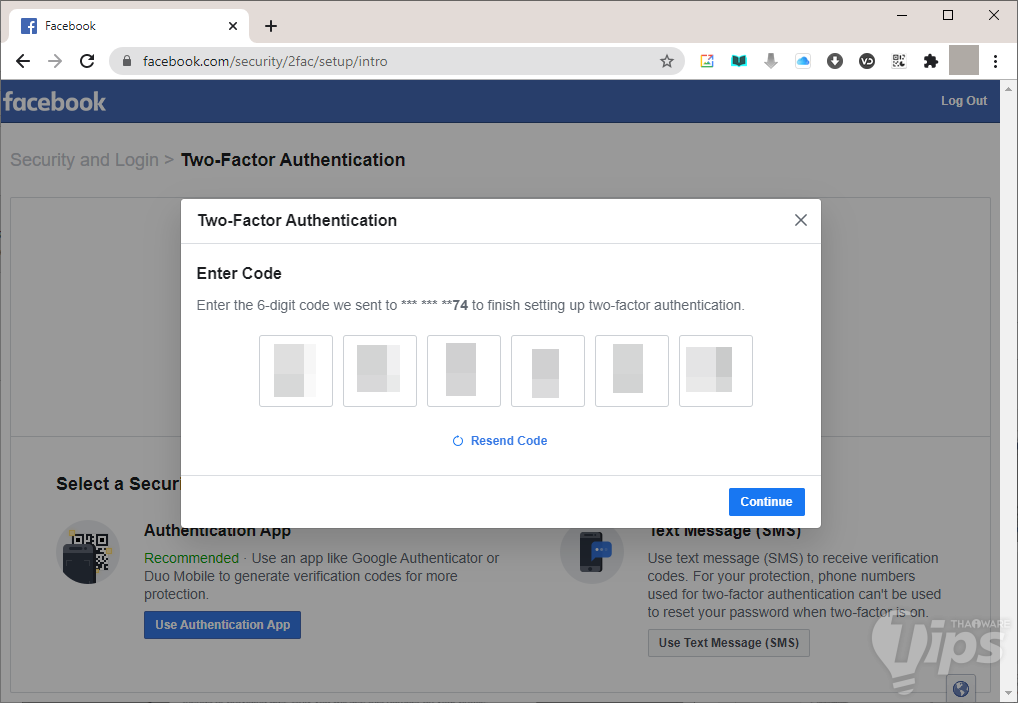Click the third code digit box
Screen dimensions: 1018x703
click(x=464, y=371)
